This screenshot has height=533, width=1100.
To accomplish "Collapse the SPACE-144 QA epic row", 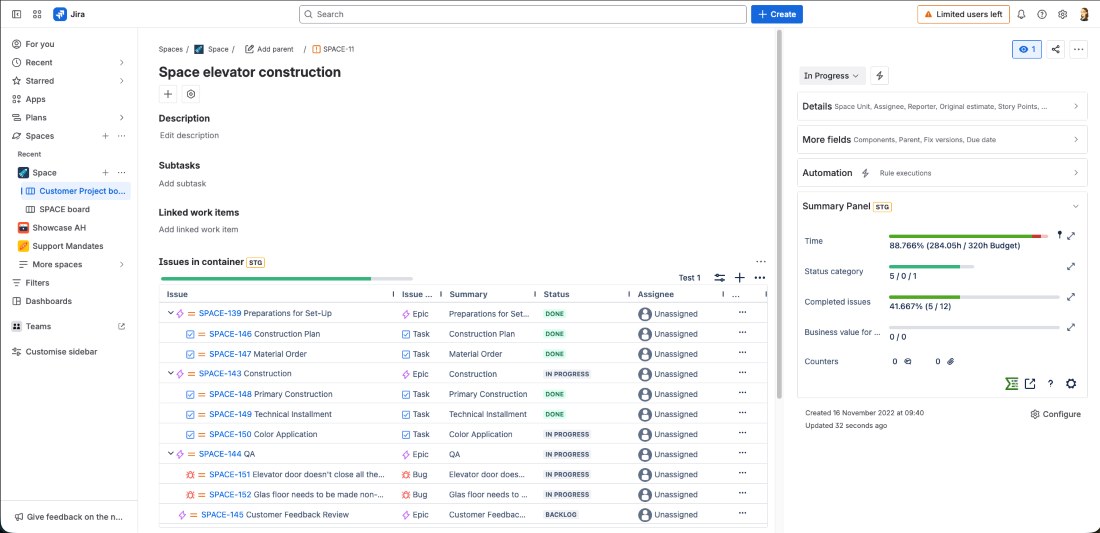I will click(170, 454).
